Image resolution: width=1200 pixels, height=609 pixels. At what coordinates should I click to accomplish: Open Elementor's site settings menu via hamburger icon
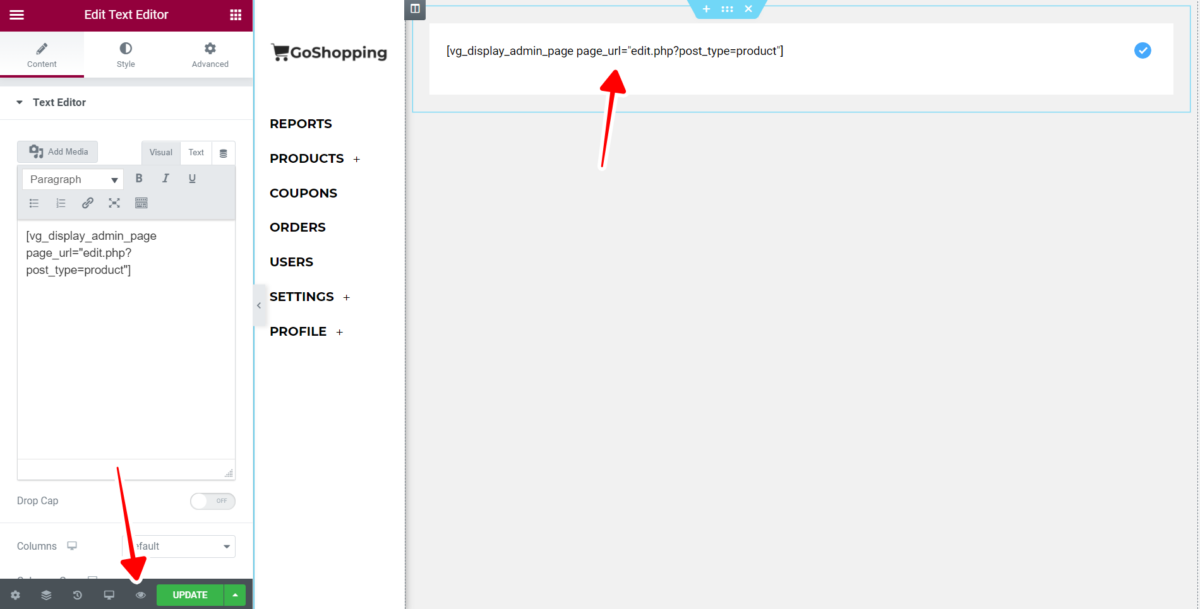click(15, 15)
